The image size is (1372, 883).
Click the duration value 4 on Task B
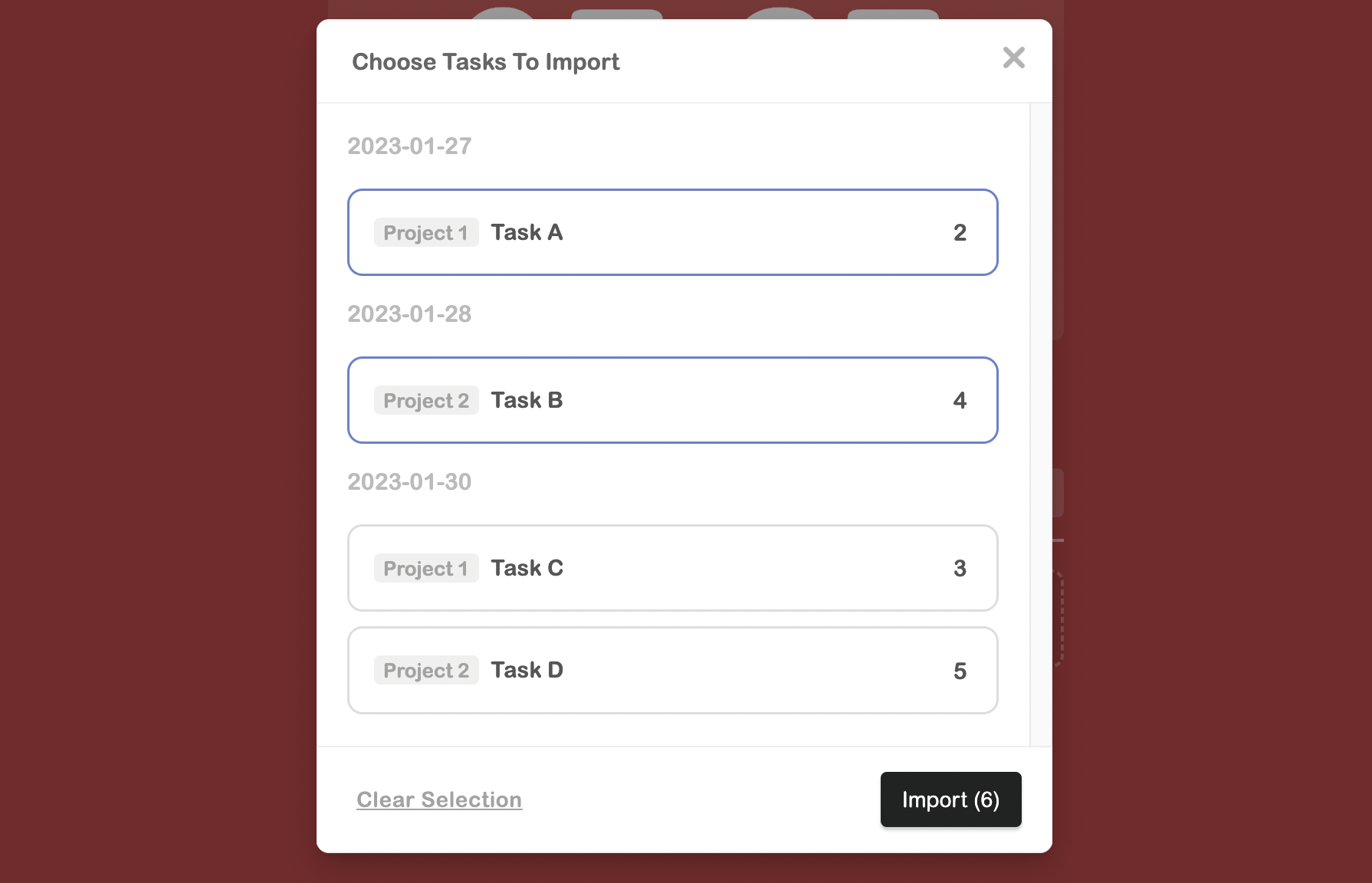pyautogui.click(x=960, y=399)
